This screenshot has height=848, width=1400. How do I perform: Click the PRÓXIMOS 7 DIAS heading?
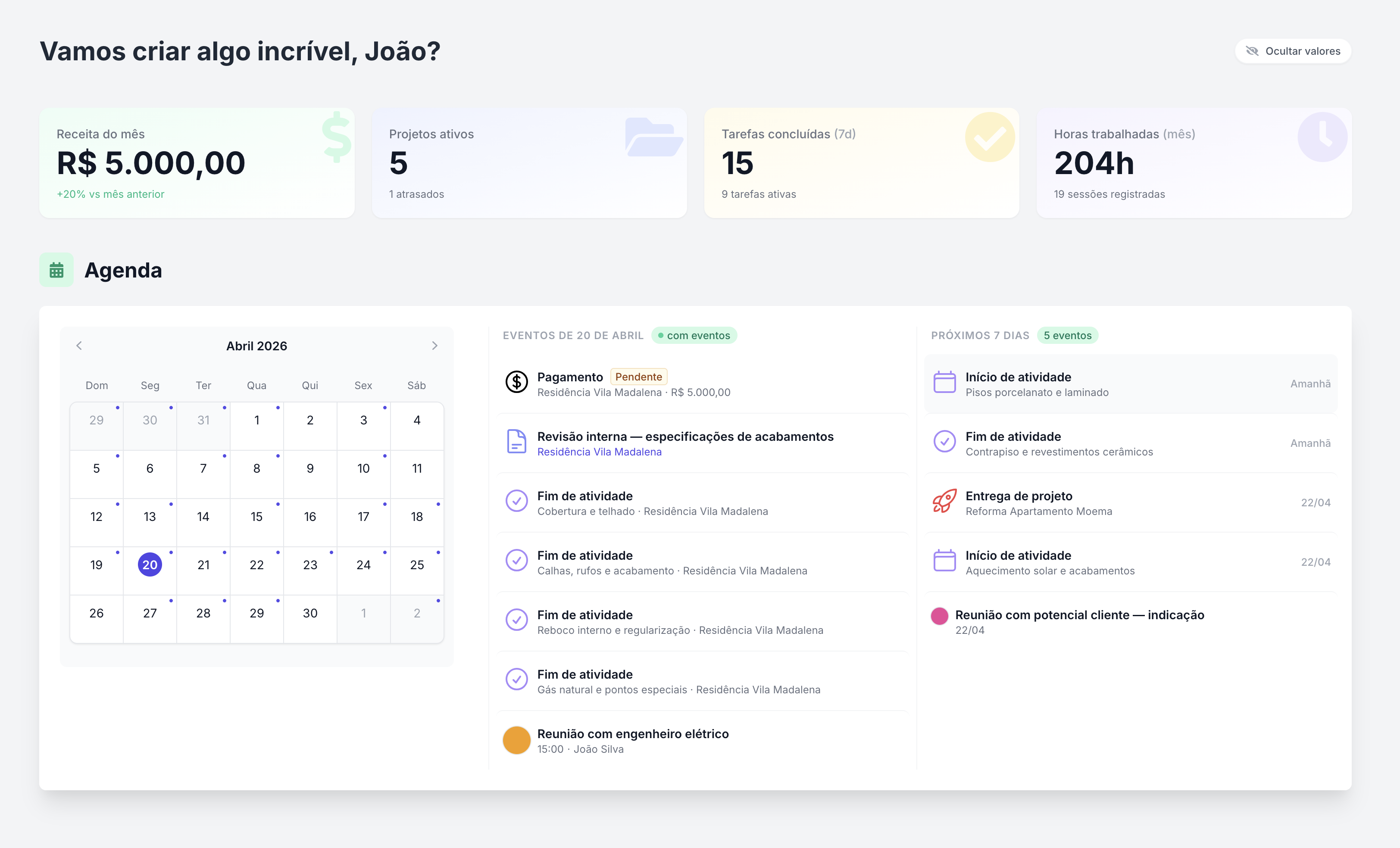tap(980, 336)
